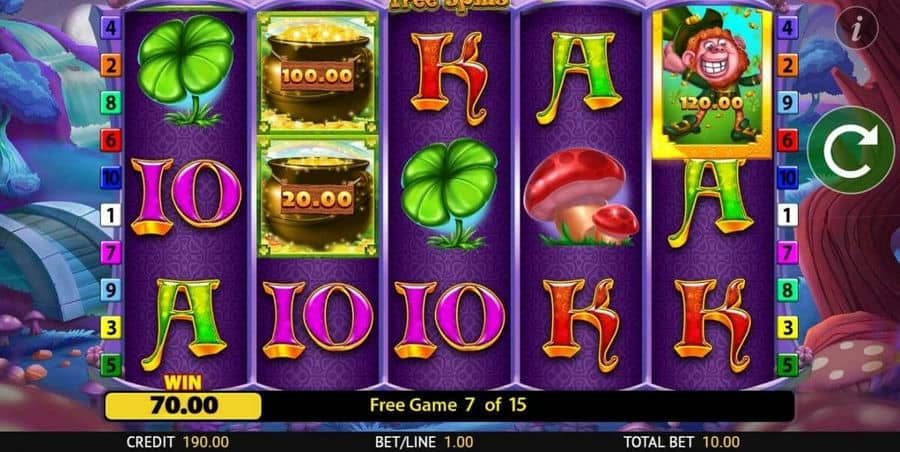Select payline 7 marker on the left
The image size is (900, 452).
[111, 253]
